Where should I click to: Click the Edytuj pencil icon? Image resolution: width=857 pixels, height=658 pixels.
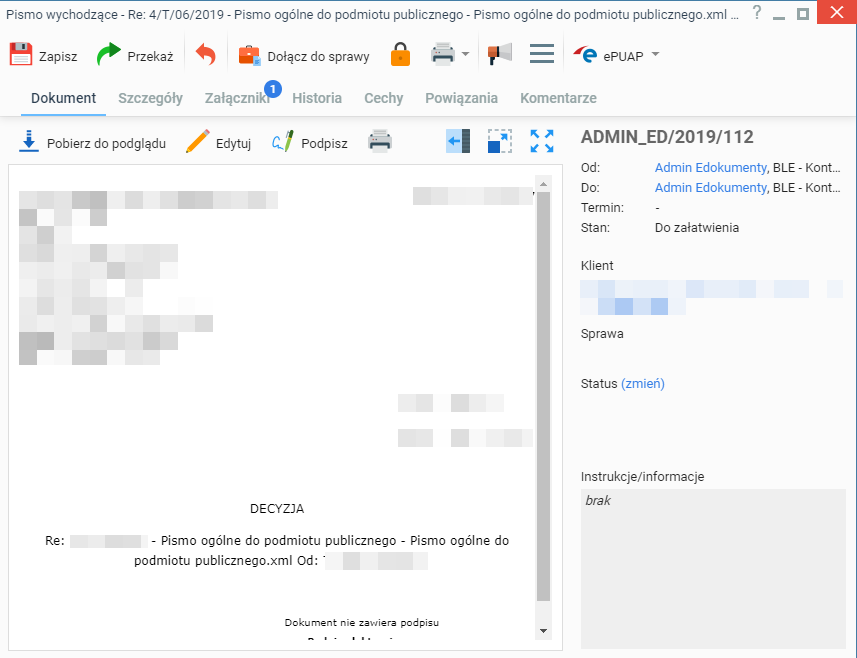pyautogui.click(x=197, y=141)
